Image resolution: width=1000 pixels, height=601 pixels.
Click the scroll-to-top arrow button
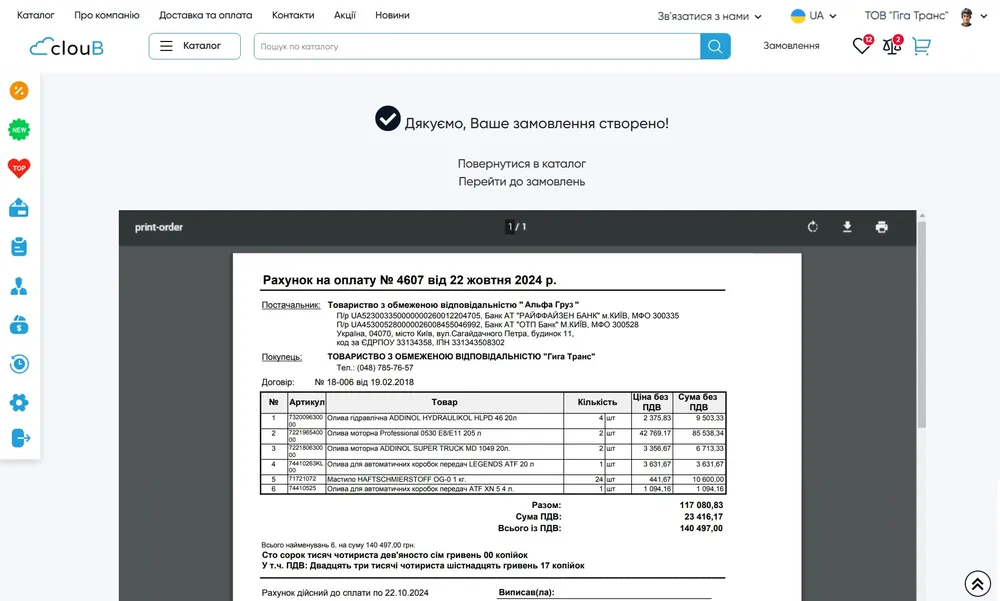[978, 583]
